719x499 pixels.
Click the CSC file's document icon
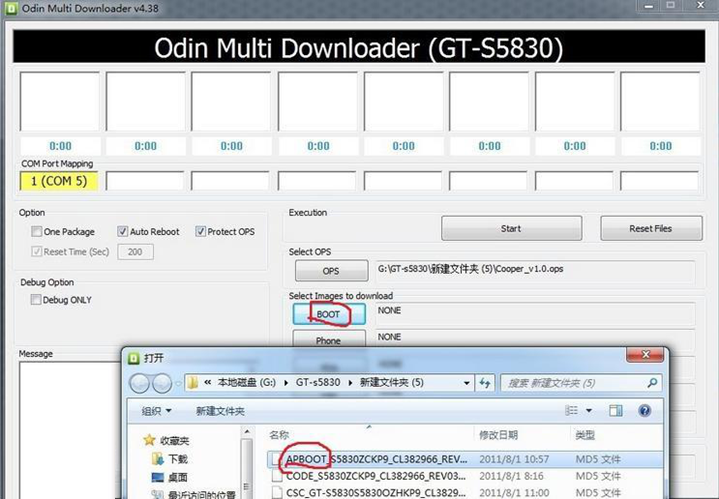277,493
